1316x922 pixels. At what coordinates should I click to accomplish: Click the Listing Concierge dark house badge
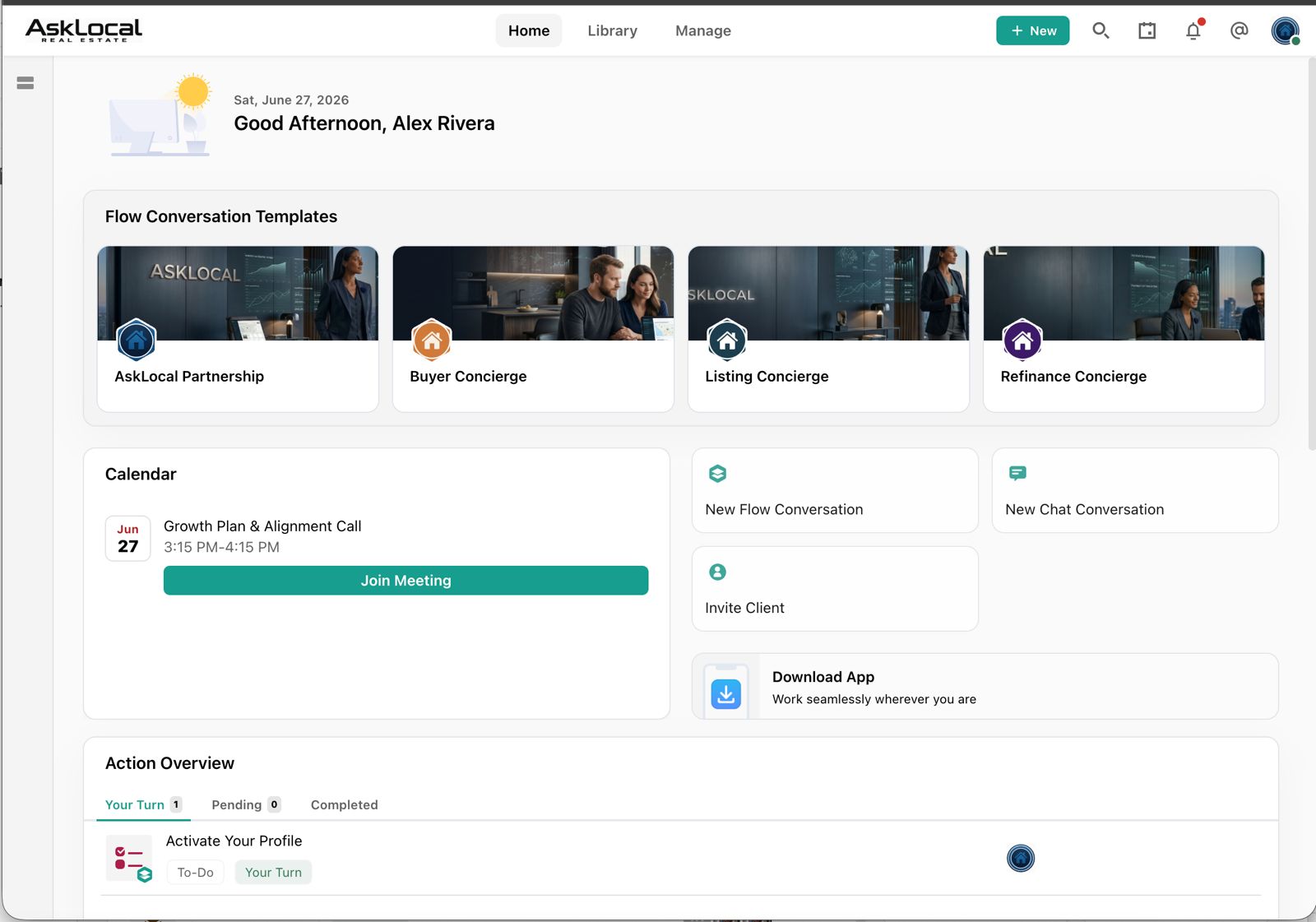click(x=727, y=340)
